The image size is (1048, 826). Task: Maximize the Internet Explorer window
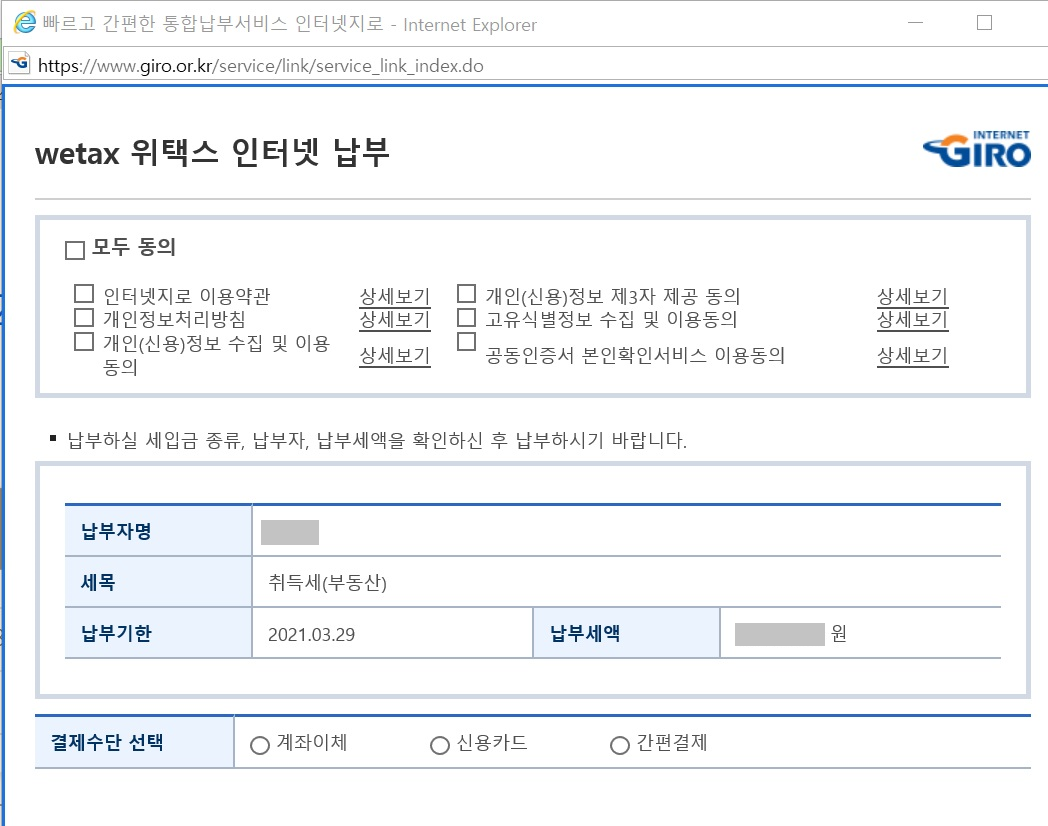pyautogui.click(x=984, y=23)
